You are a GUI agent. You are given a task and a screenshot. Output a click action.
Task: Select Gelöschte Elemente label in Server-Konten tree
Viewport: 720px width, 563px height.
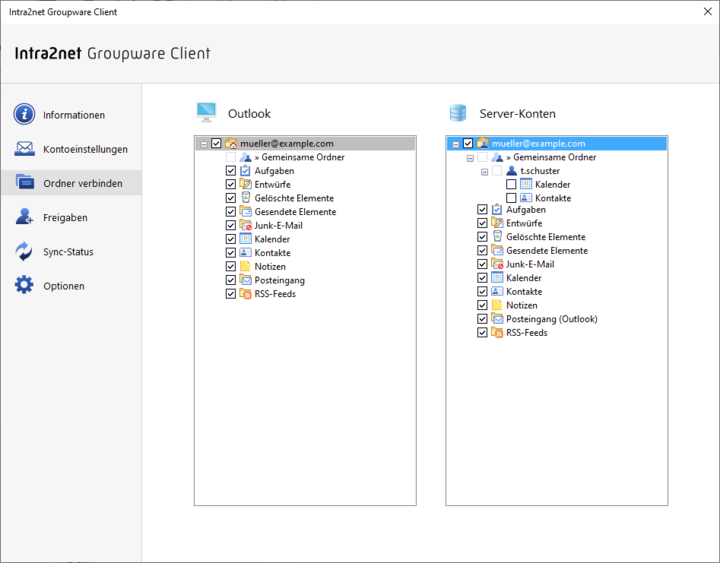[546, 237]
